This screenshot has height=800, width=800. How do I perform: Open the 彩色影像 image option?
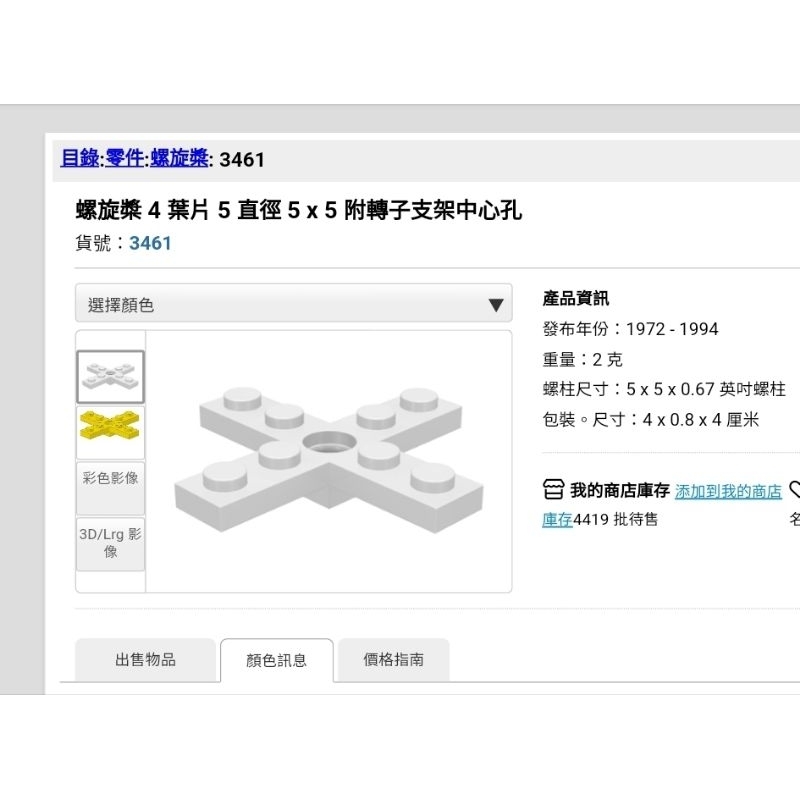(x=110, y=488)
